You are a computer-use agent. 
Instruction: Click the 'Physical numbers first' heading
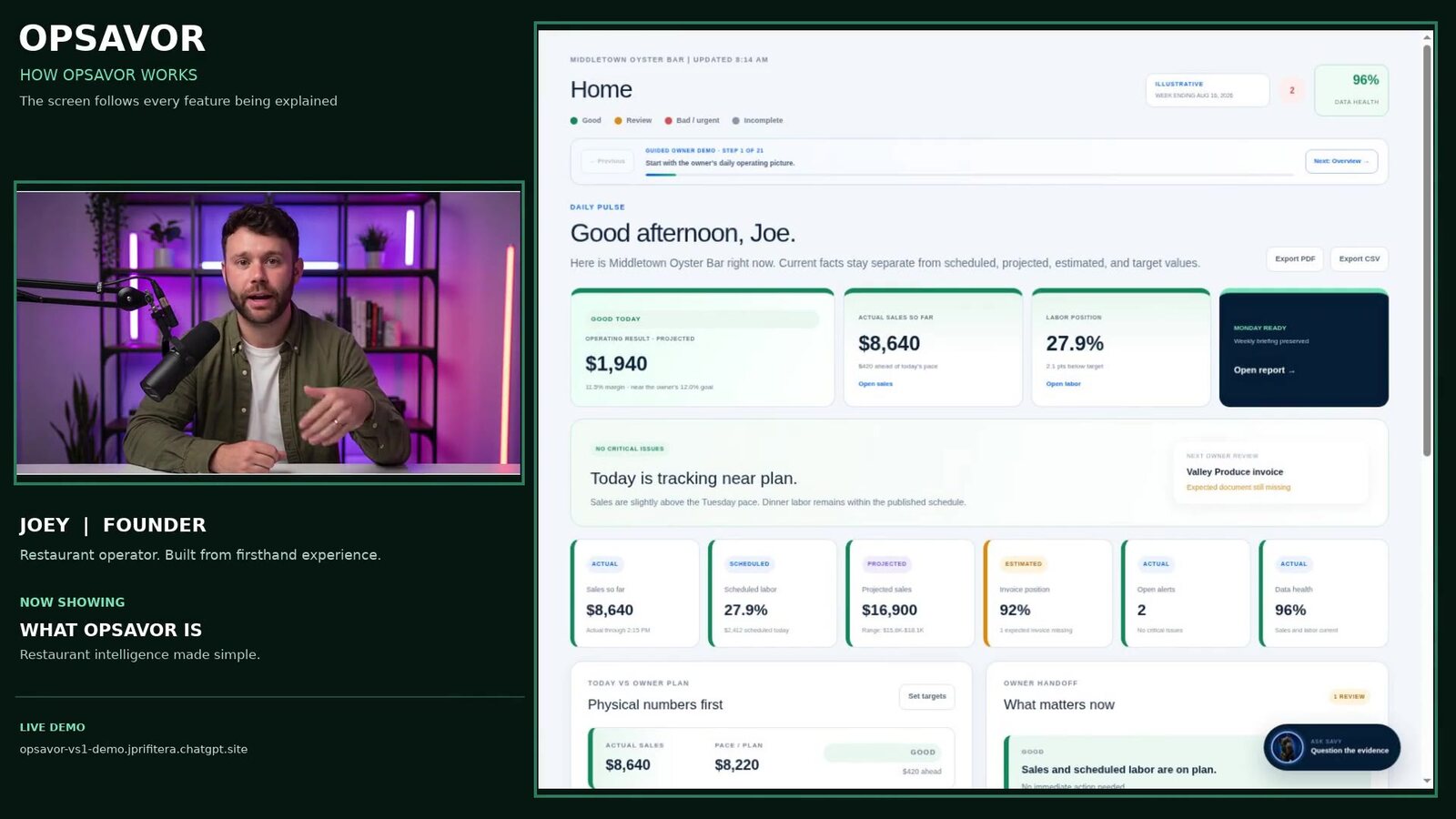[x=655, y=704]
